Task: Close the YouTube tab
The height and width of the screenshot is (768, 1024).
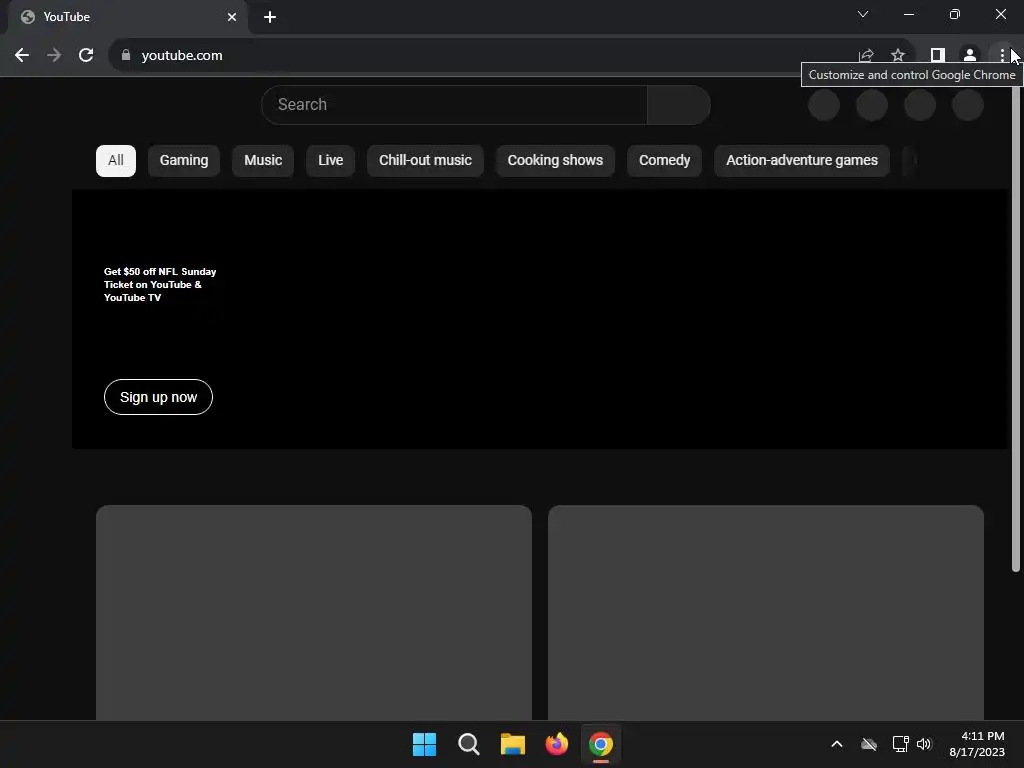Action: tap(232, 17)
